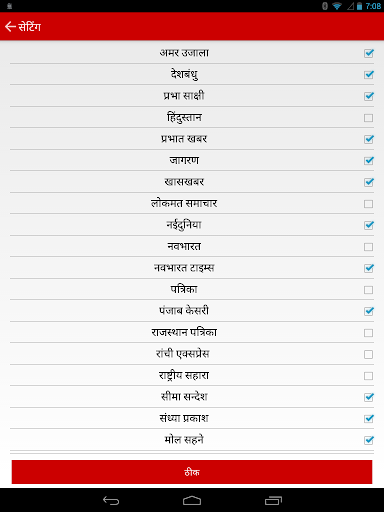
Task: Tap the Wi-Fi status icon
Action: coord(337,6)
